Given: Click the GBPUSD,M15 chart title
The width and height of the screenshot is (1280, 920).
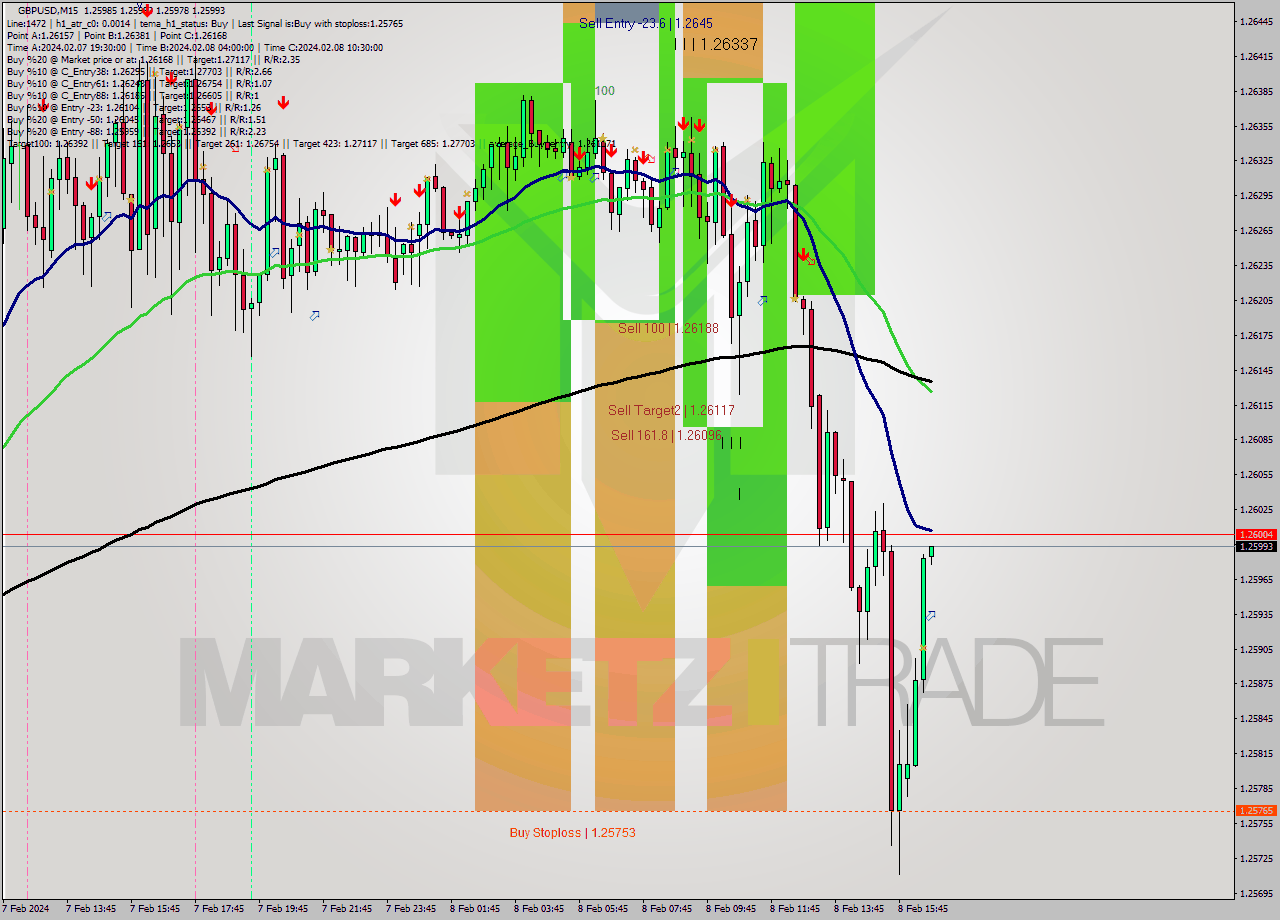Looking at the screenshot, I should [48, 10].
